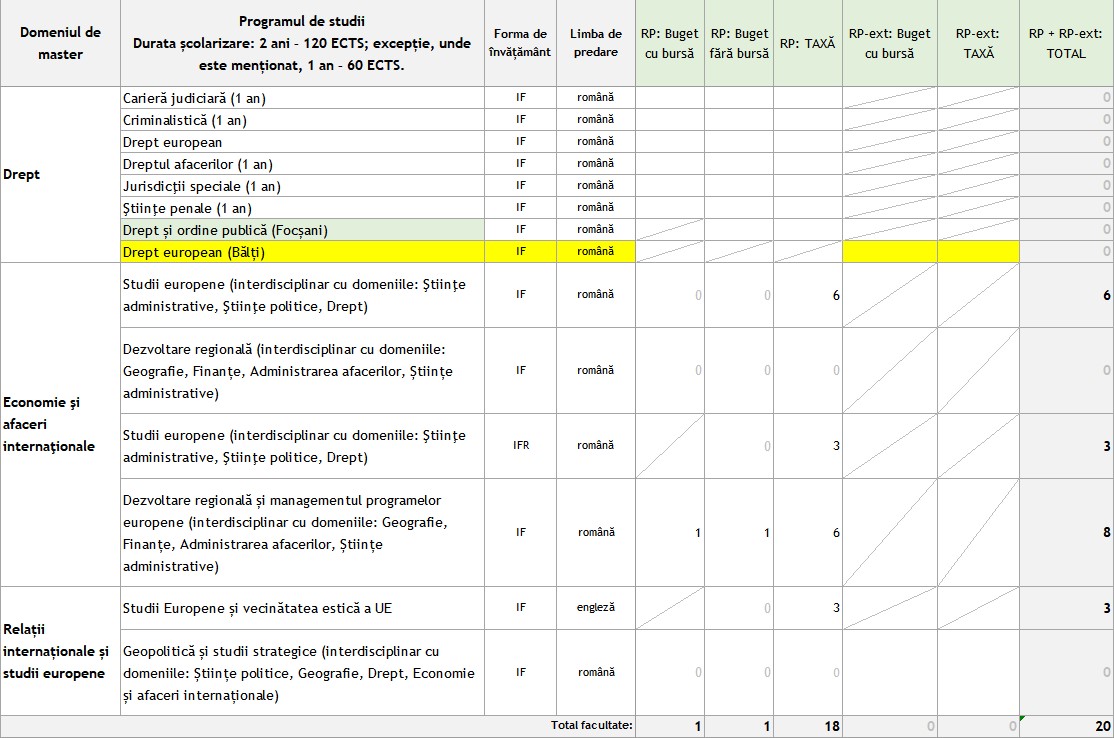Select the 'Științe penale (1 an)' cell

pyautogui.click(x=303, y=208)
